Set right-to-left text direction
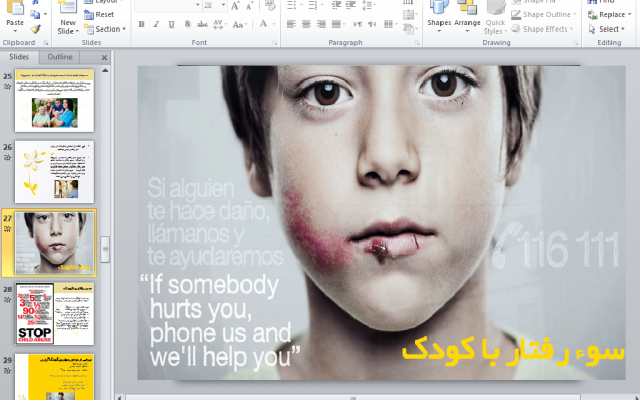The width and height of the screenshot is (640, 400). (x=372, y=24)
